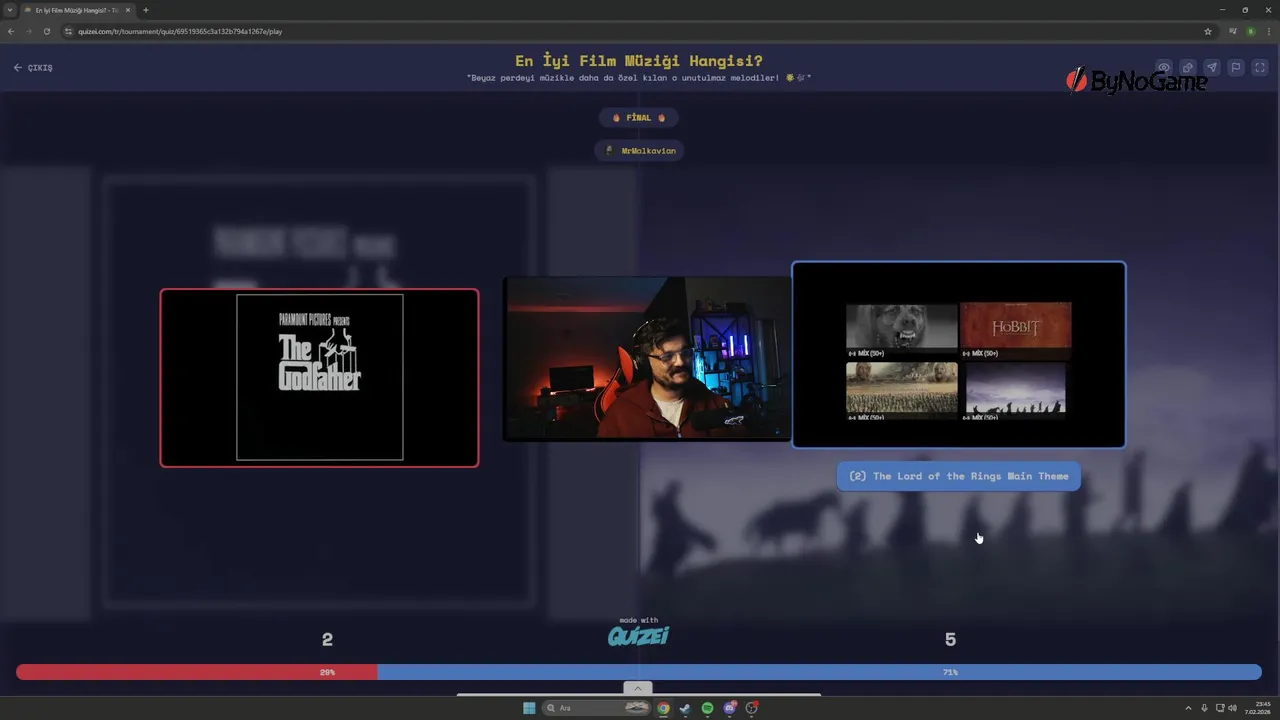Open the media control icon in Chrome toolbar
The height and width of the screenshot is (720, 1280).
click(x=1233, y=31)
